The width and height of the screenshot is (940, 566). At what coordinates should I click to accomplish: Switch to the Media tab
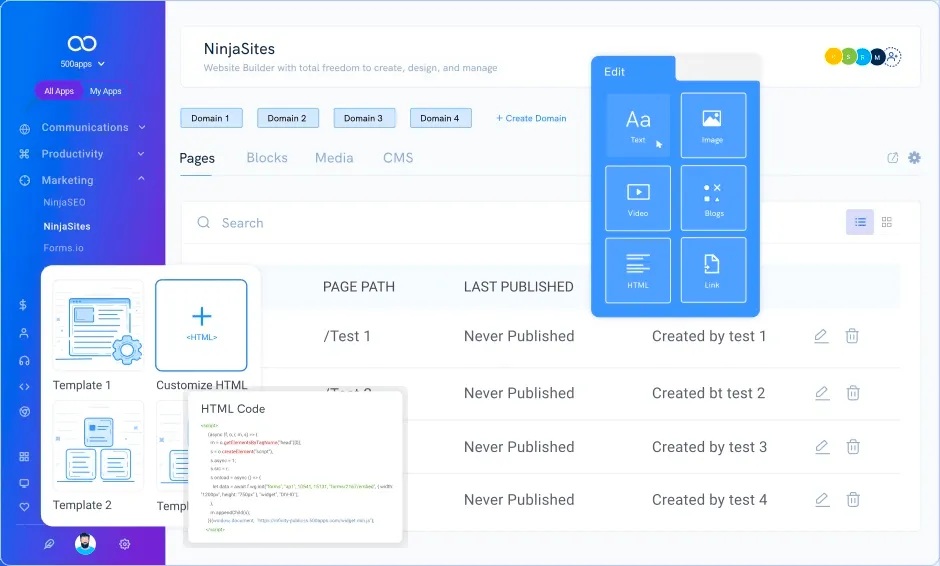click(334, 158)
